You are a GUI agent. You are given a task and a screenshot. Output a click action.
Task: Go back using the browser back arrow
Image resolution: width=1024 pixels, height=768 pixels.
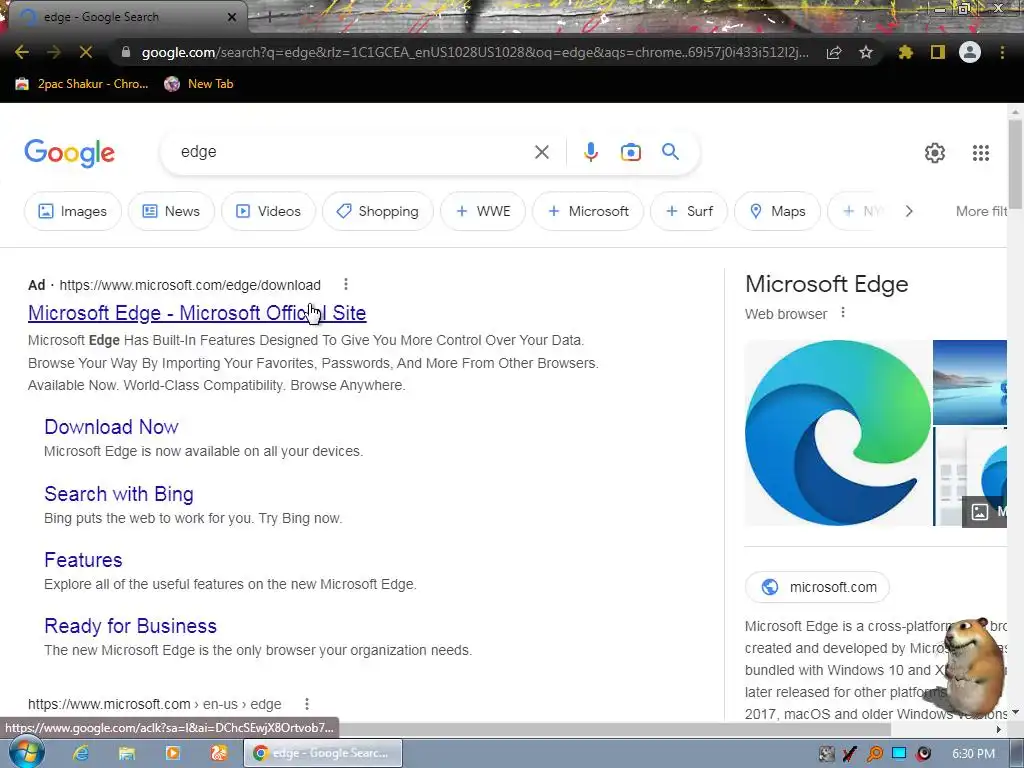click(22, 52)
